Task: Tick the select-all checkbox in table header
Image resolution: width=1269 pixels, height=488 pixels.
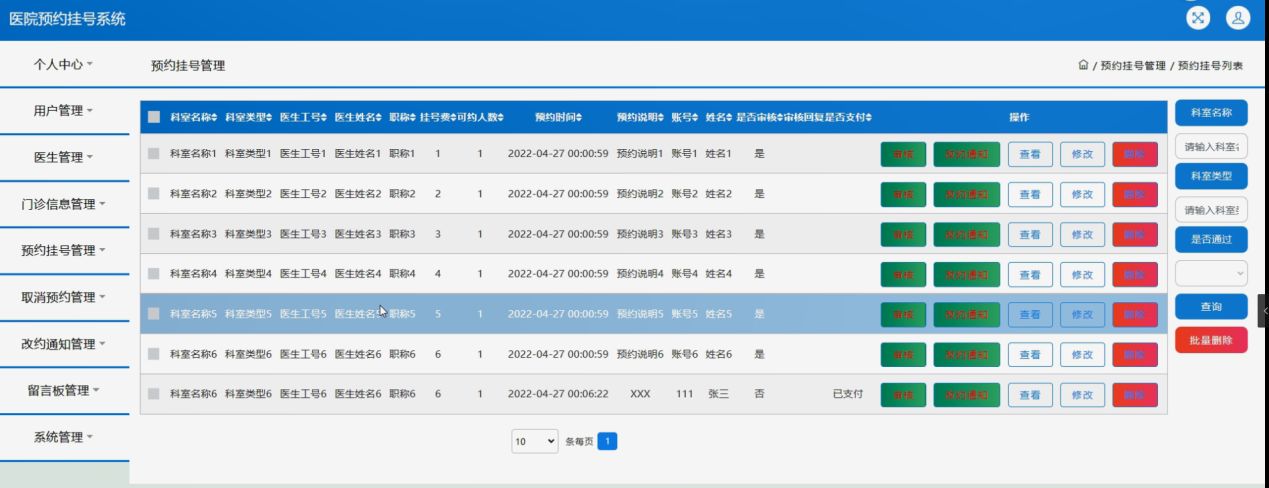Action: pyautogui.click(x=153, y=117)
